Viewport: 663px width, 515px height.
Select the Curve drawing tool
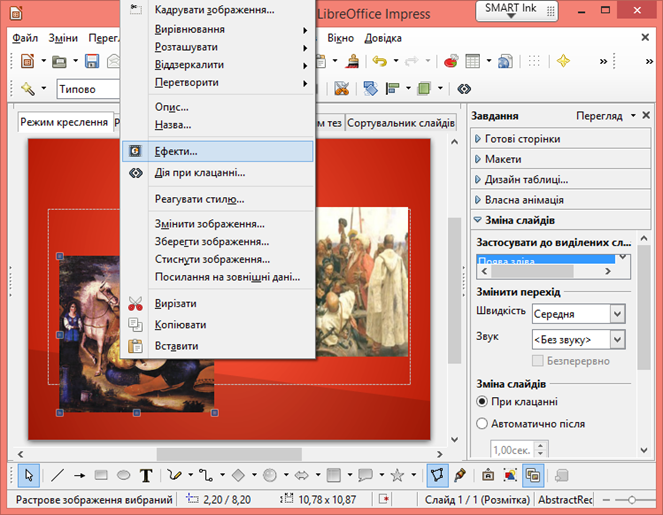[174, 475]
